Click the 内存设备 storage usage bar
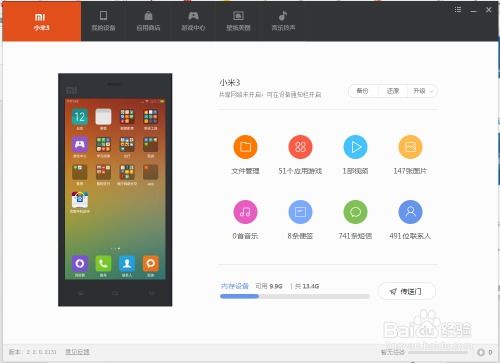The image size is (500, 363). coord(295,296)
